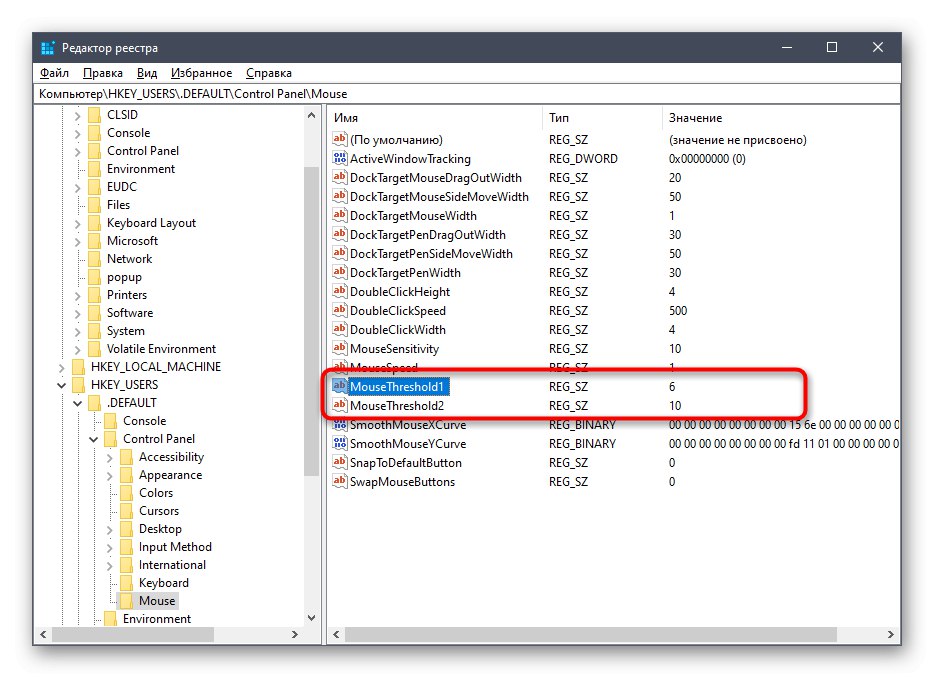Click the binary icon of SmoothMouseYCurve
The image size is (934, 678).
(340, 443)
